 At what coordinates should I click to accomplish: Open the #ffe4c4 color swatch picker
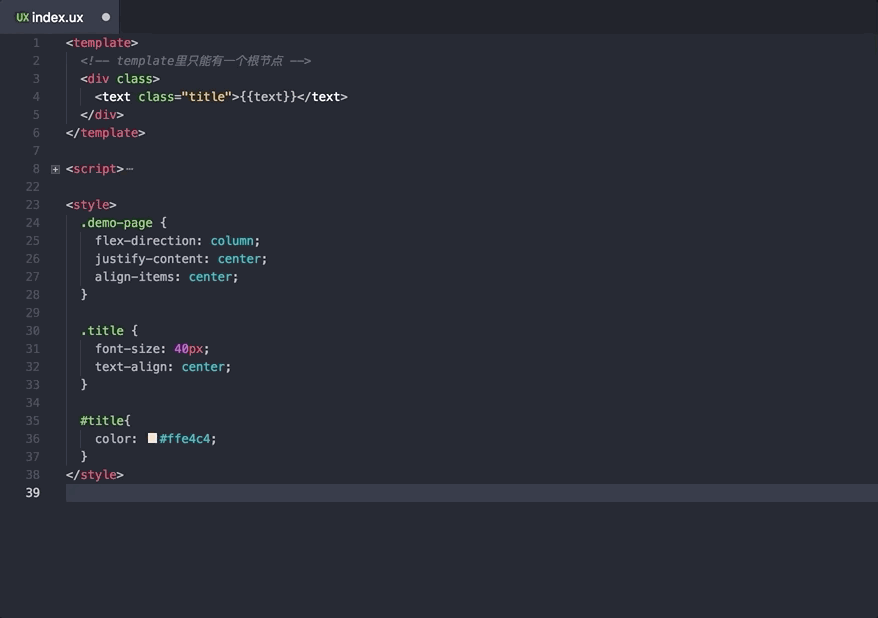point(152,438)
